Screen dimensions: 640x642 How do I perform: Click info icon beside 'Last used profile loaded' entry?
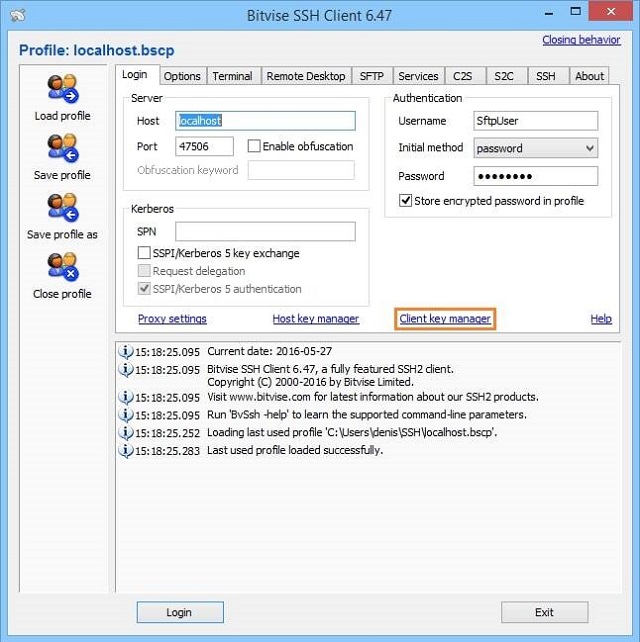coord(126,450)
